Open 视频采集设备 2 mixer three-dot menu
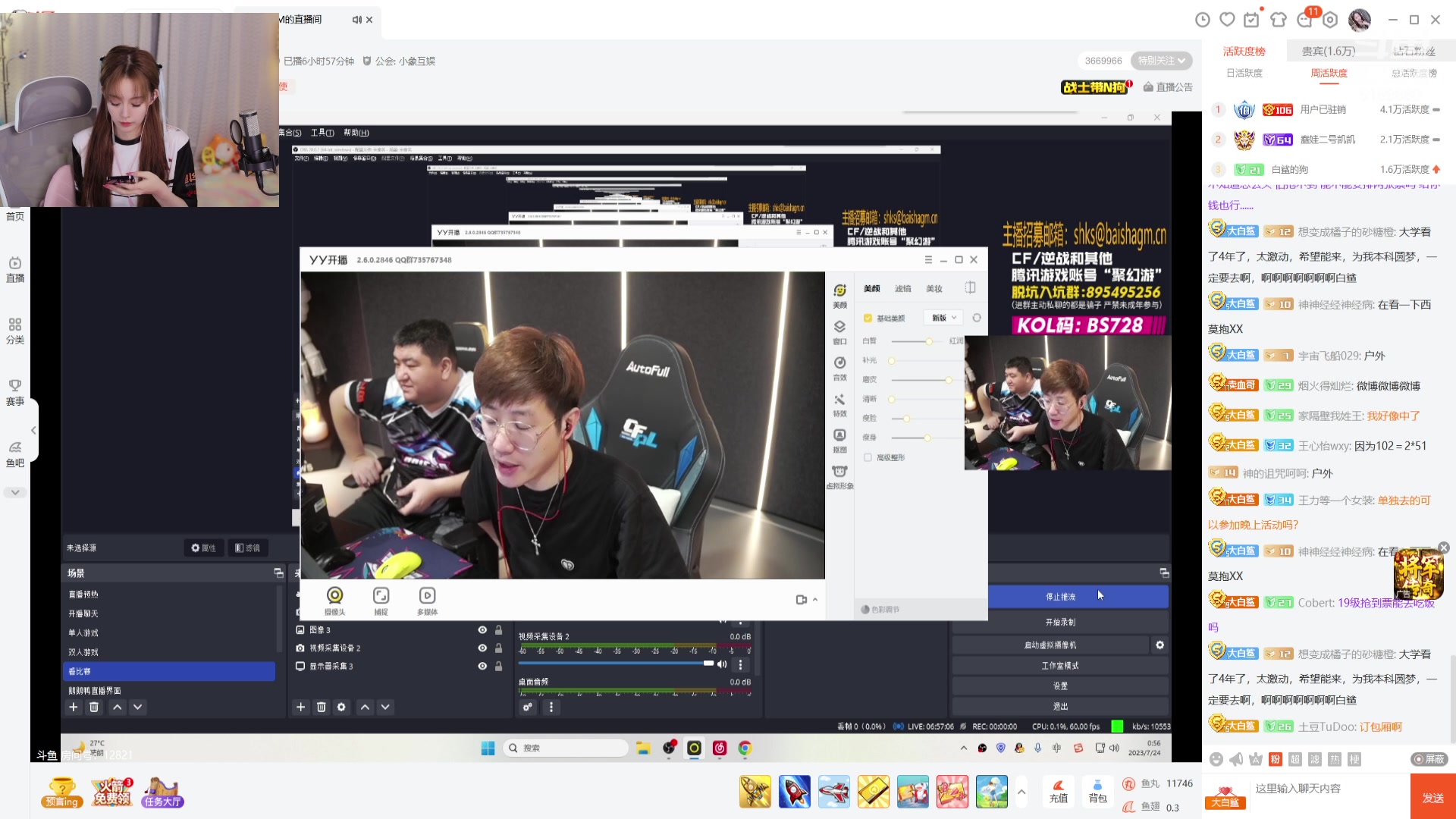The width and height of the screenshot is (1456, 819). pyautogui.click(x=740, y=664)
